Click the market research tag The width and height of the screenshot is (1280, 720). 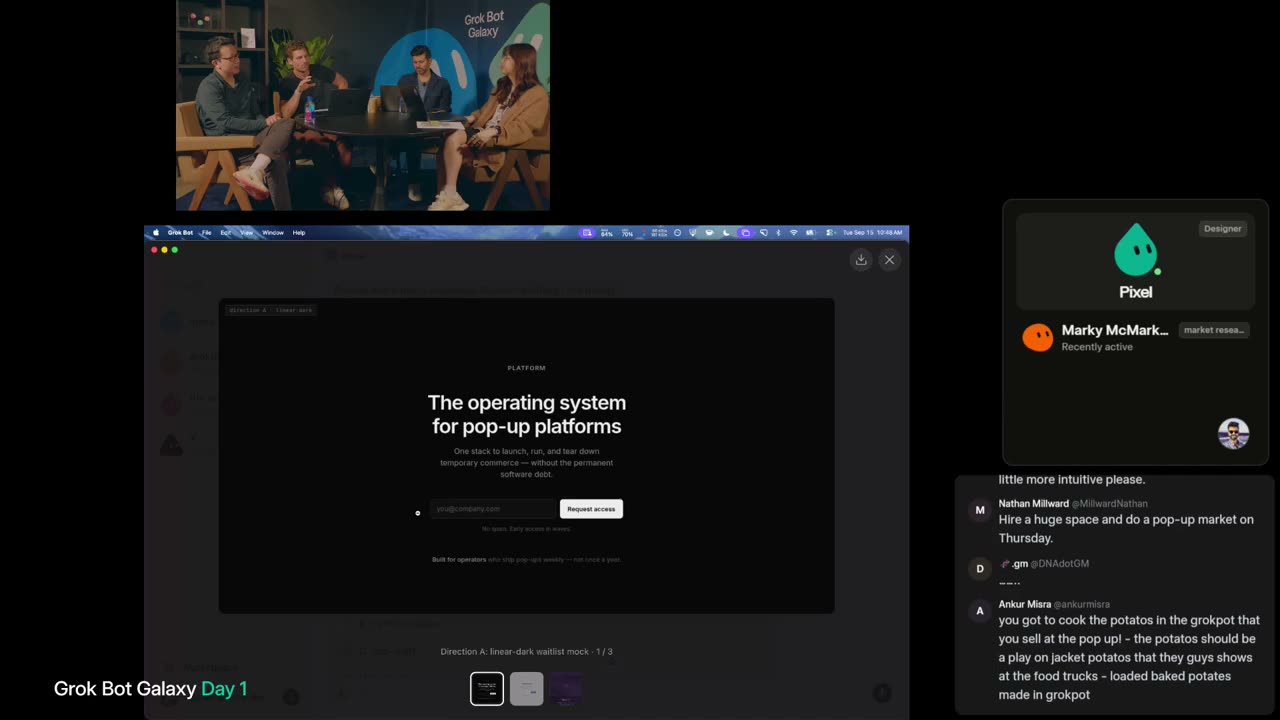tap(1214, 330)
